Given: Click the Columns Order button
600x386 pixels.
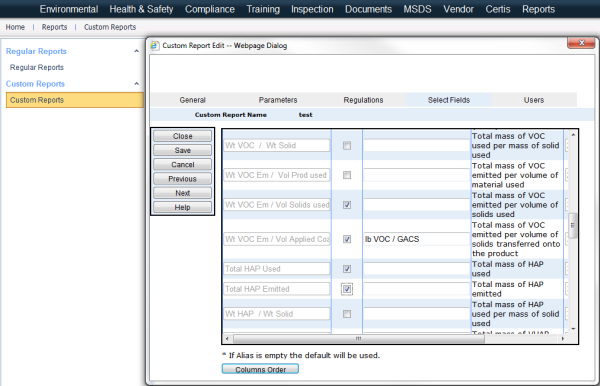Looking at the screenshot, I should pos(260,369).
